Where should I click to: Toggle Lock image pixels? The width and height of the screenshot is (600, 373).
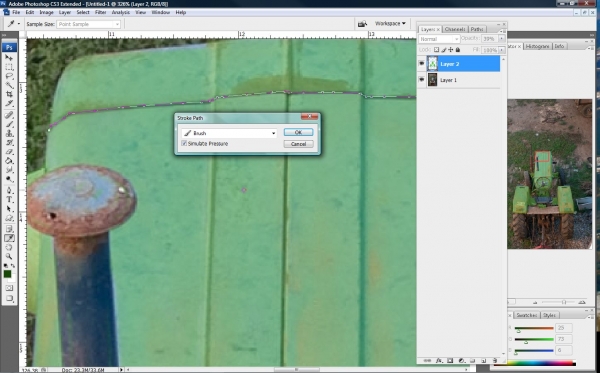[443, 50]
